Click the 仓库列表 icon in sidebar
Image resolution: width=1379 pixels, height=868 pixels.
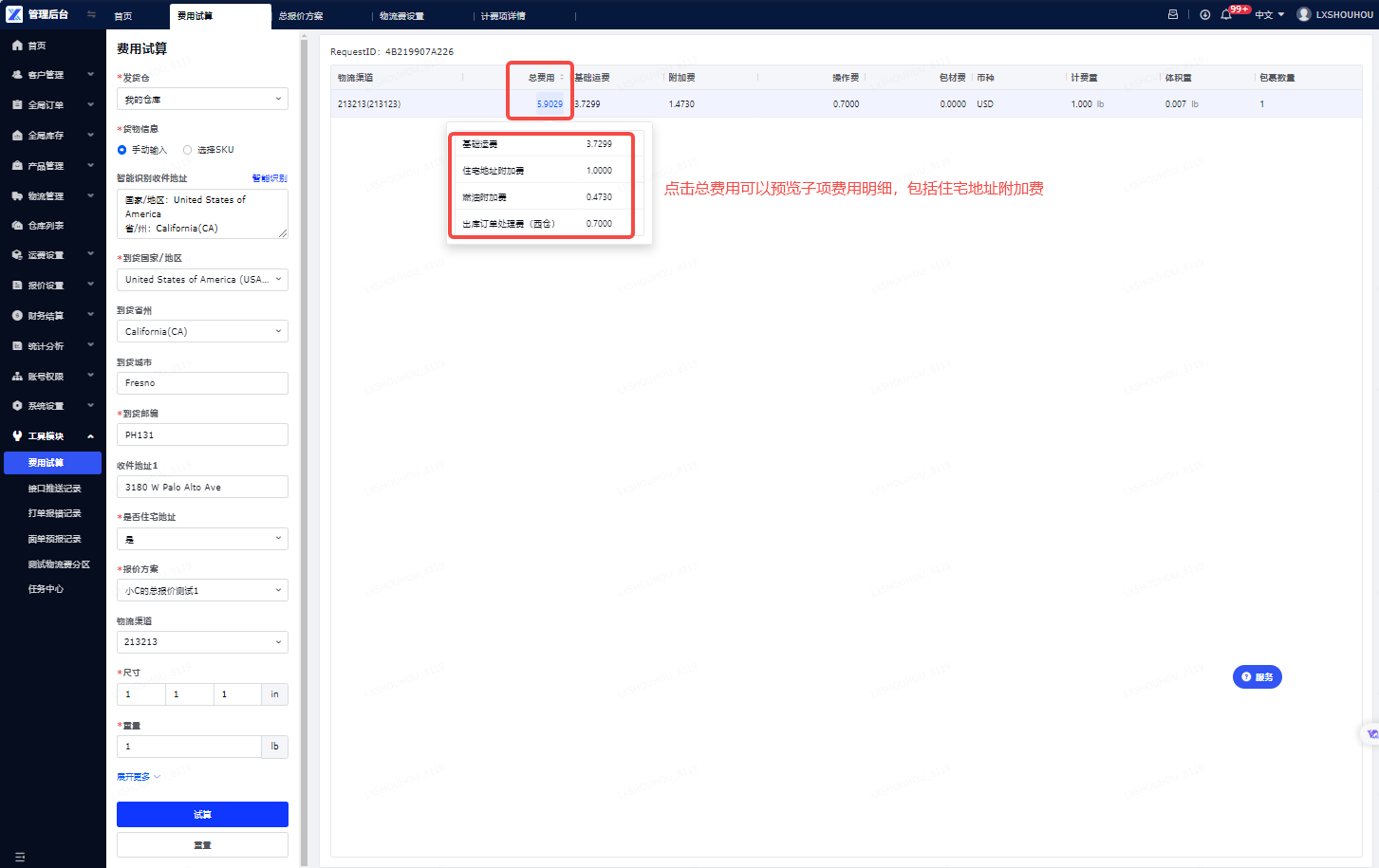(17, 226)
